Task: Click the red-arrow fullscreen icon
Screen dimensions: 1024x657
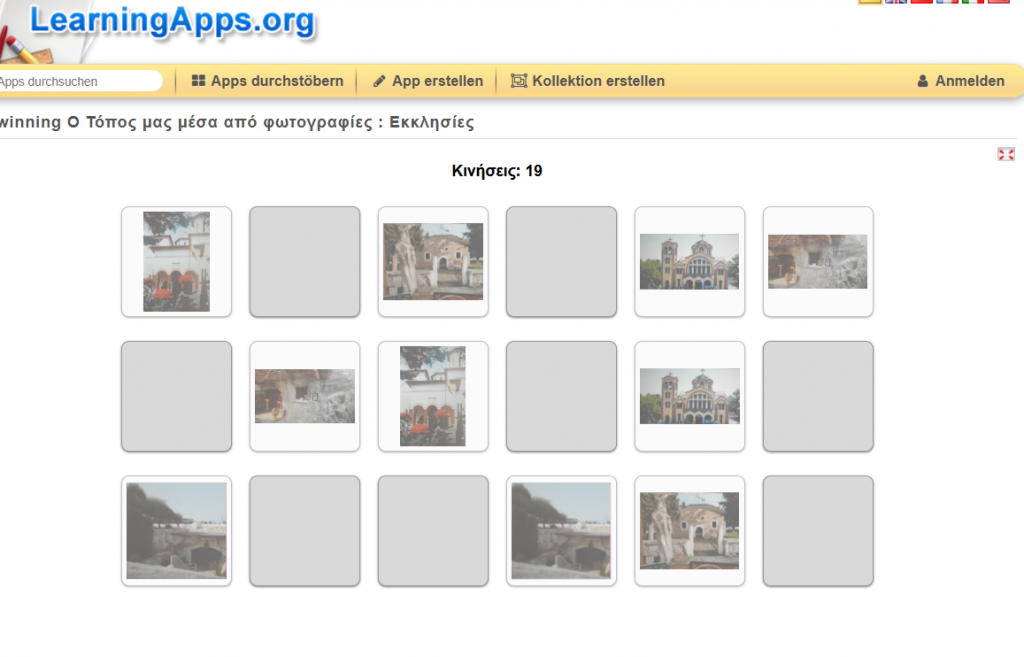Action: click(1006, 154)
